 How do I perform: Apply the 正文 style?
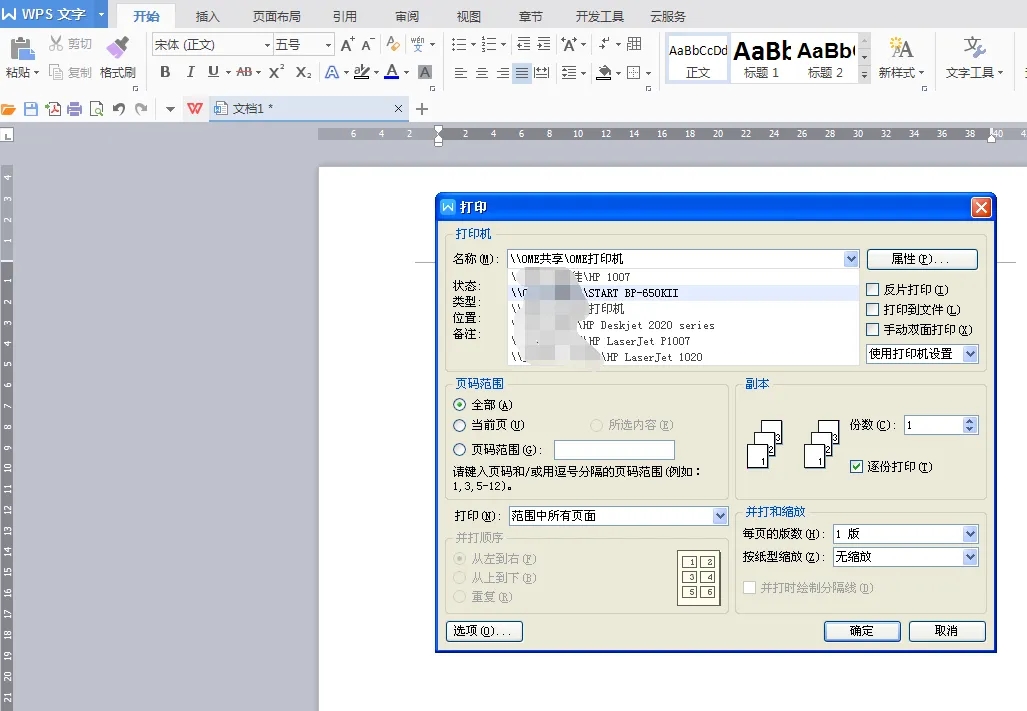pos(698,58)
